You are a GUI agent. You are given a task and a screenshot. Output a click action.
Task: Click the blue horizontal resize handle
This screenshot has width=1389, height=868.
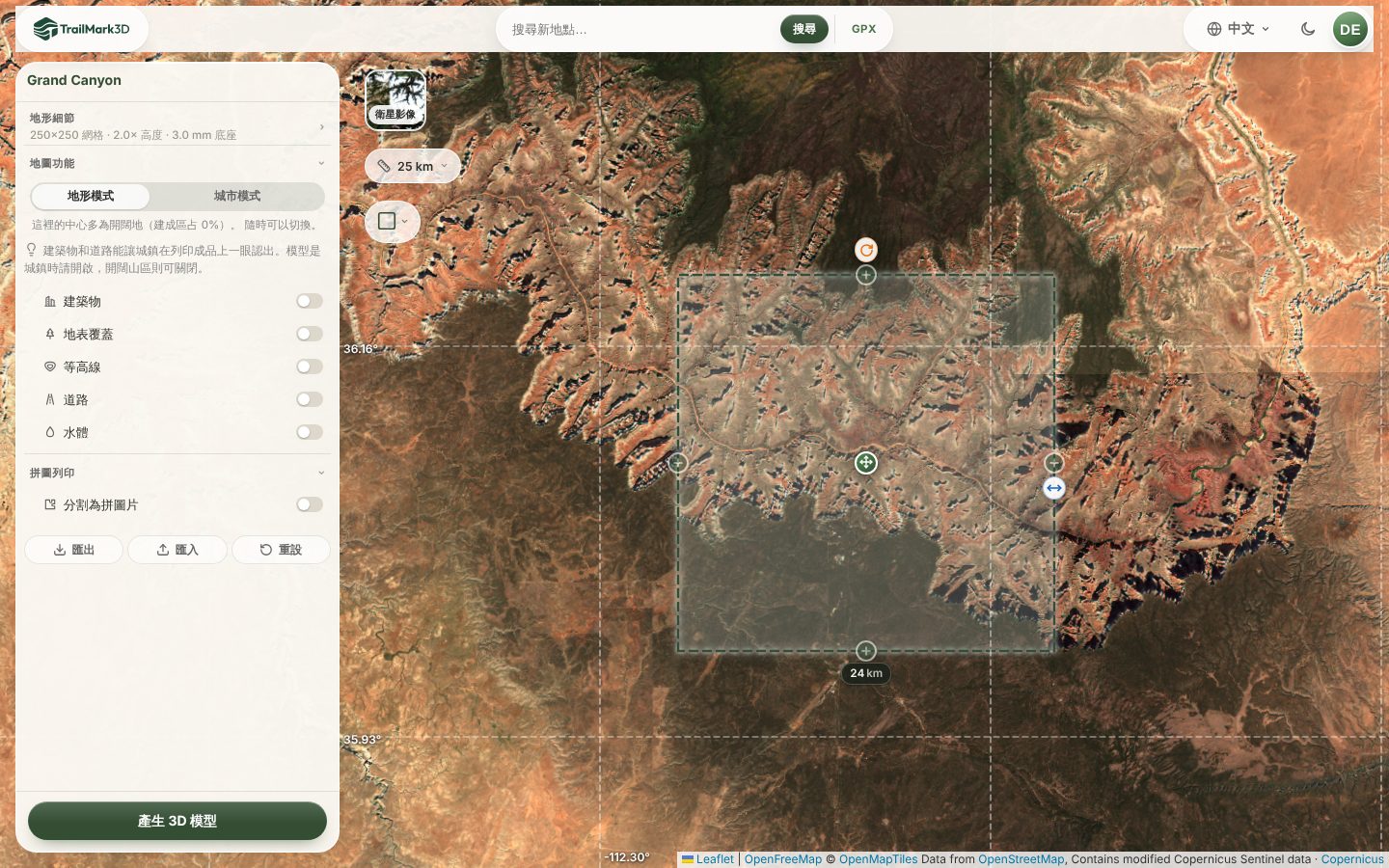point(1054,488)
